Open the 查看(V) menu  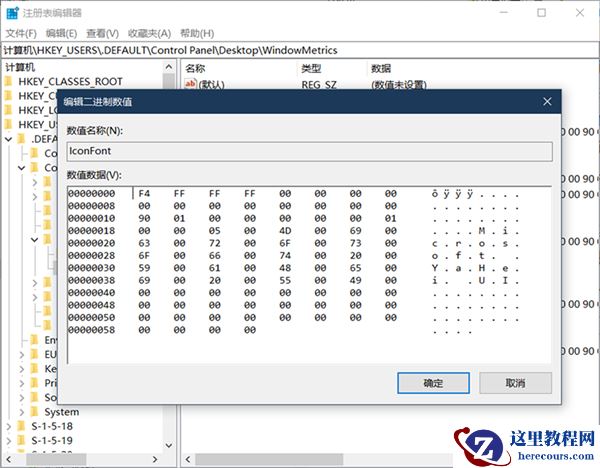pyautogui.click(x=102, y=34)
